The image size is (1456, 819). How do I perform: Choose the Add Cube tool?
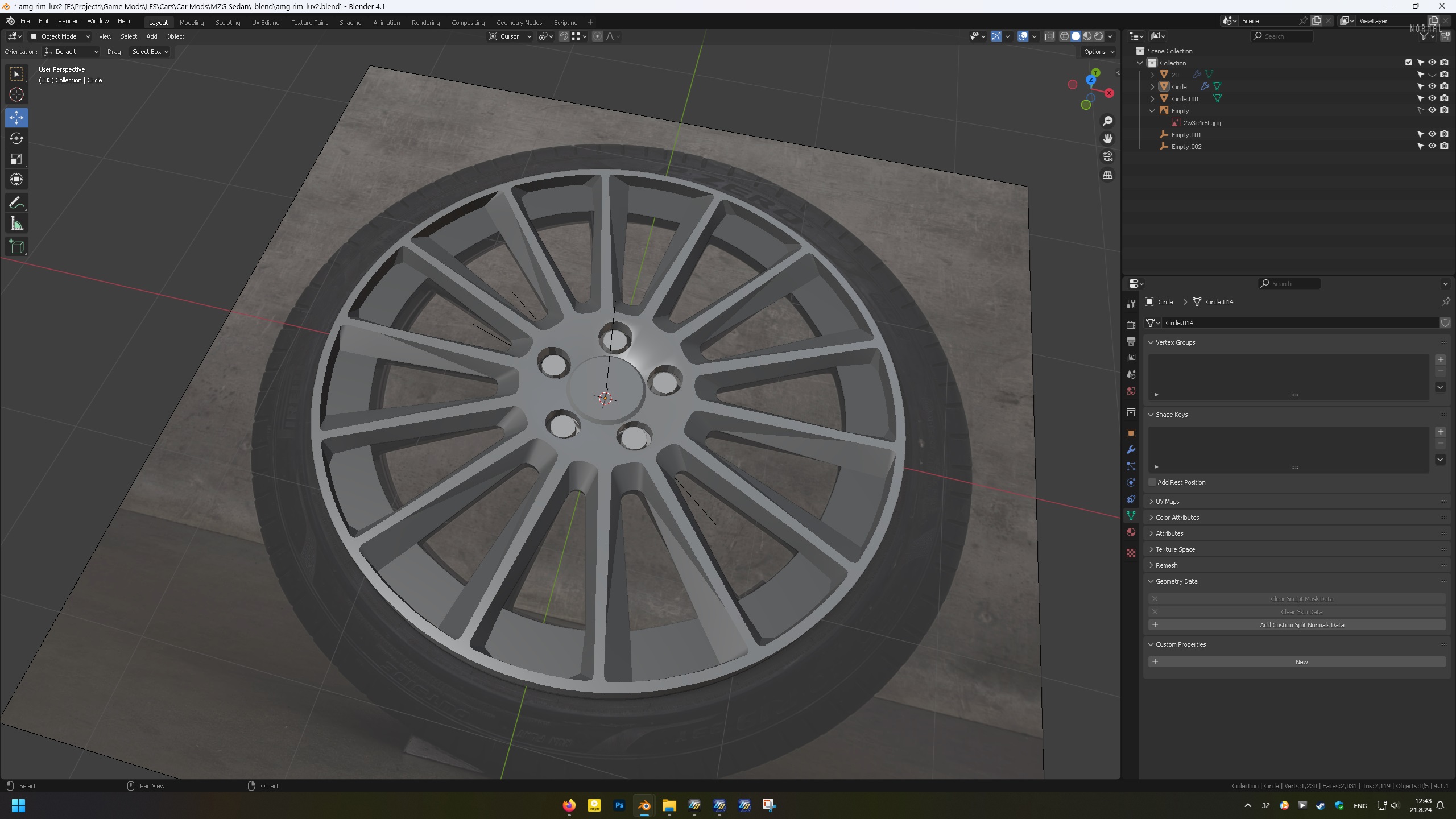(x=16, y=246)
